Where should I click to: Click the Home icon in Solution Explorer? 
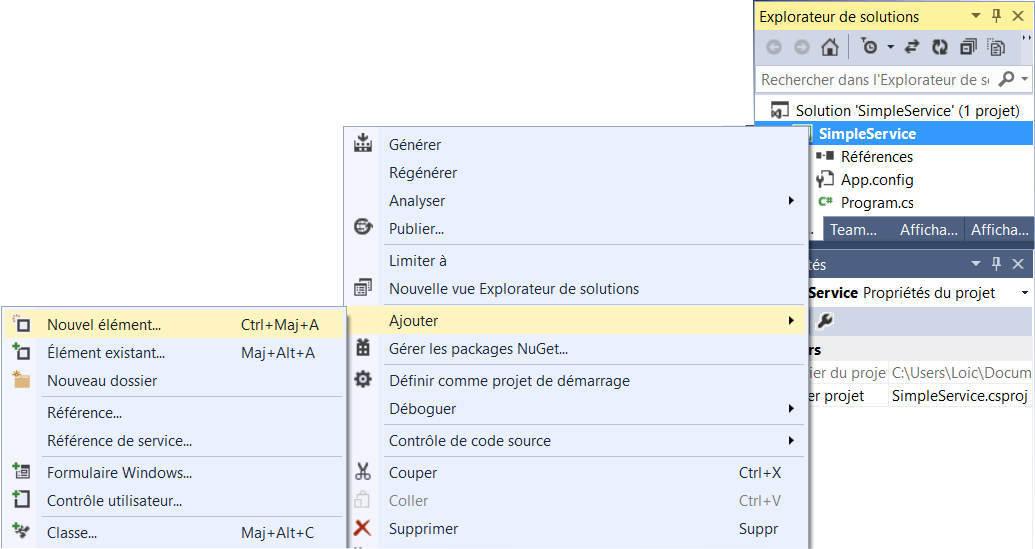829,47
